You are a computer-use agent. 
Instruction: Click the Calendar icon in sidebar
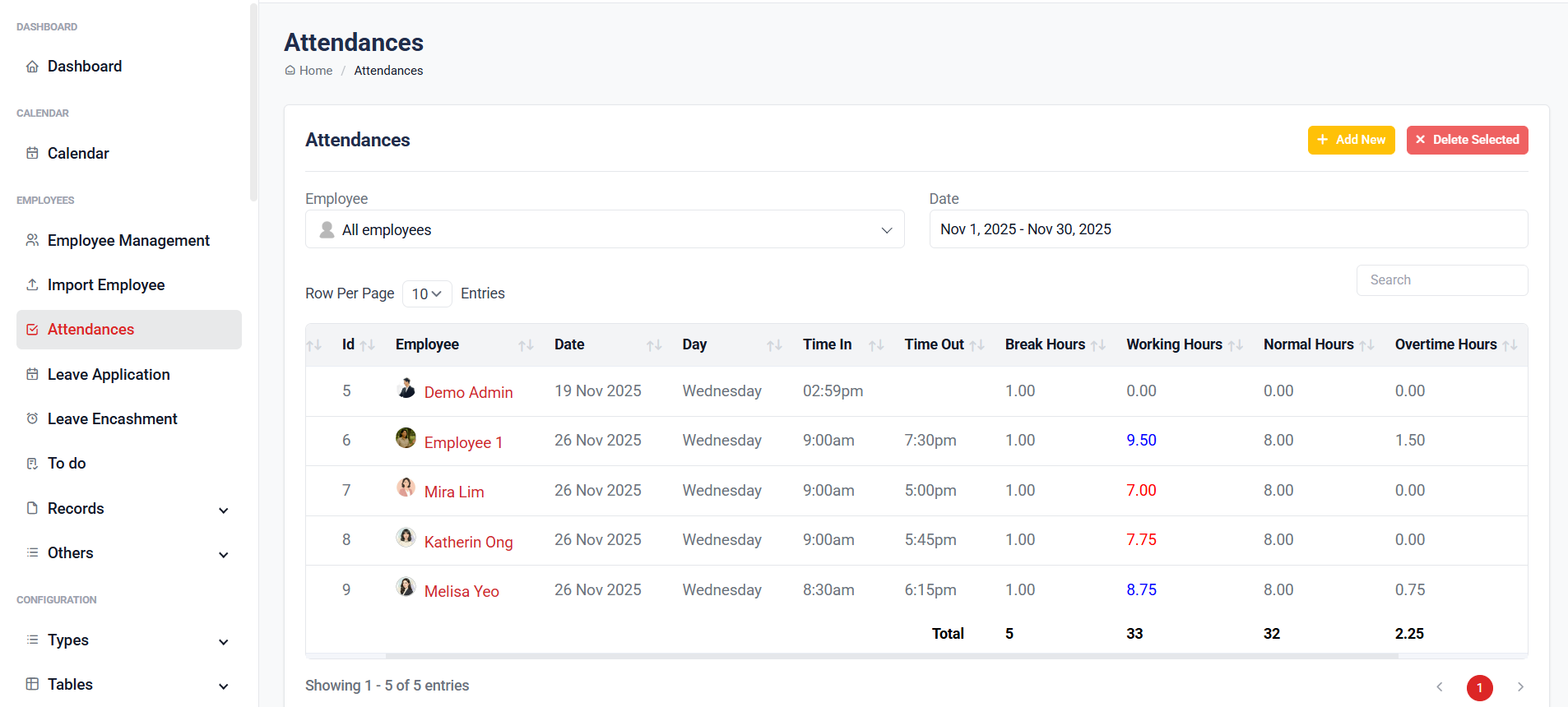point(32,154)
